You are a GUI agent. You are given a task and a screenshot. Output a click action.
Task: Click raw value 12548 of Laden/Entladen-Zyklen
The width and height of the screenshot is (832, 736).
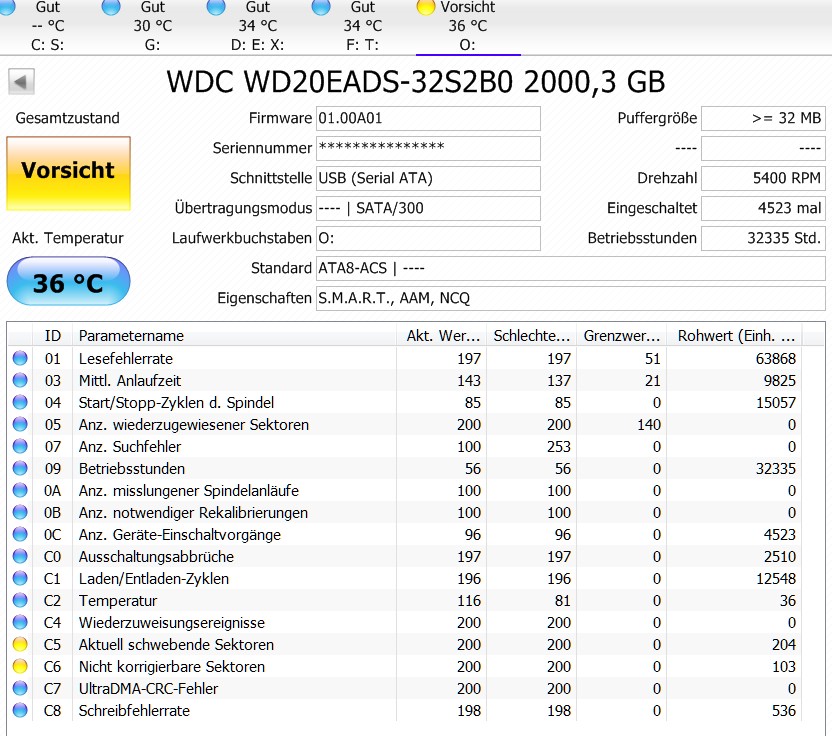click(775, 579)
